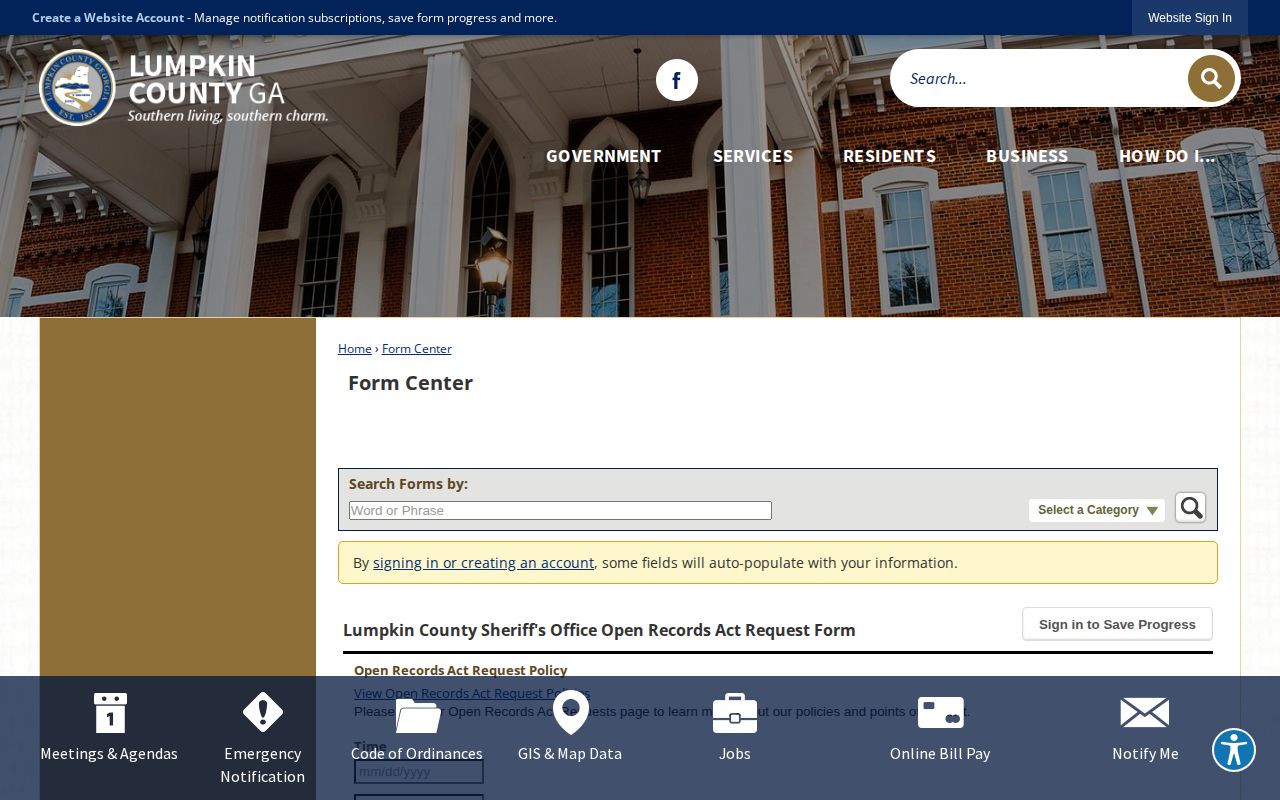
Task: Click the Form Center search magnifier icon
Action: (1190, 508)
